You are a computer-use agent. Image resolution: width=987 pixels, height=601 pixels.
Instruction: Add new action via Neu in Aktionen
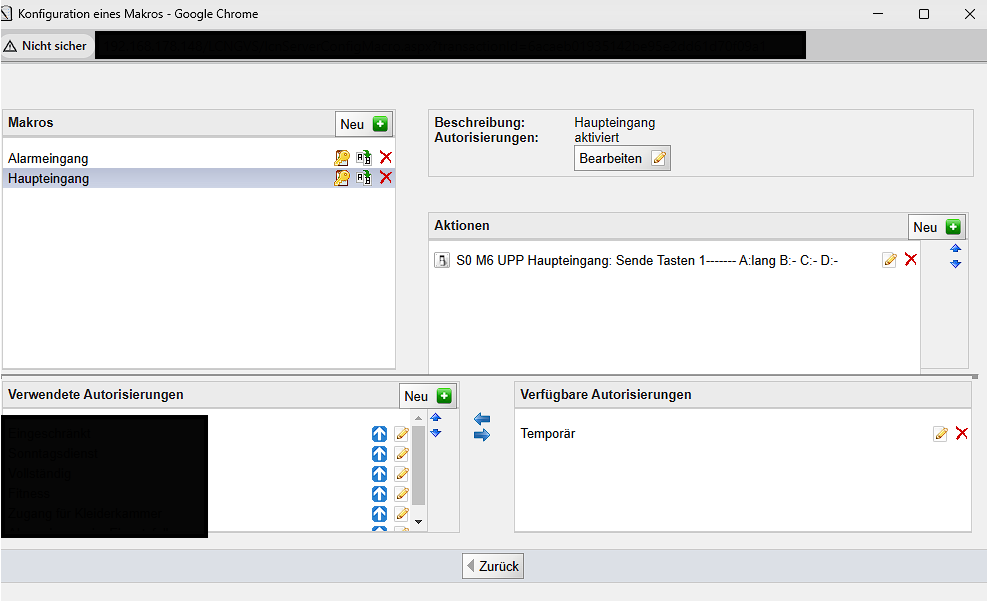click(936, 227)
